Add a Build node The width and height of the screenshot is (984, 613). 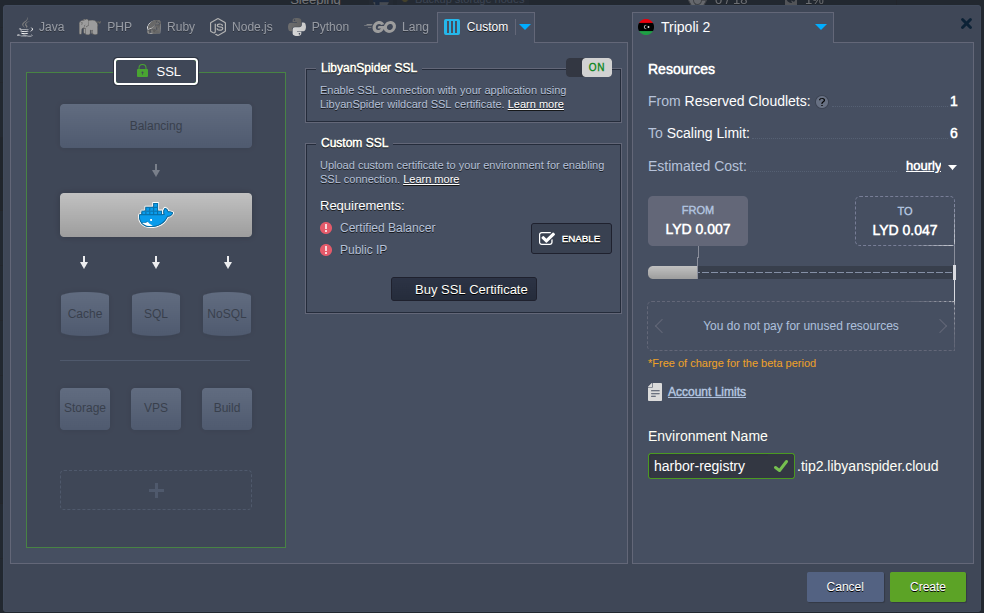click(x=226, y=408)
